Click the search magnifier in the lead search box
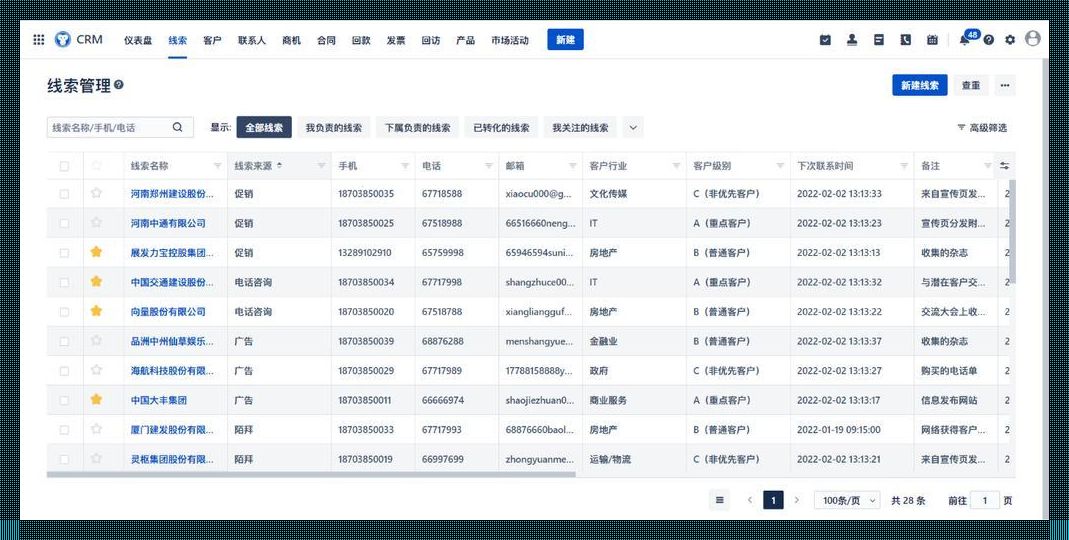The image size is (1069, 540). (177, 128)
